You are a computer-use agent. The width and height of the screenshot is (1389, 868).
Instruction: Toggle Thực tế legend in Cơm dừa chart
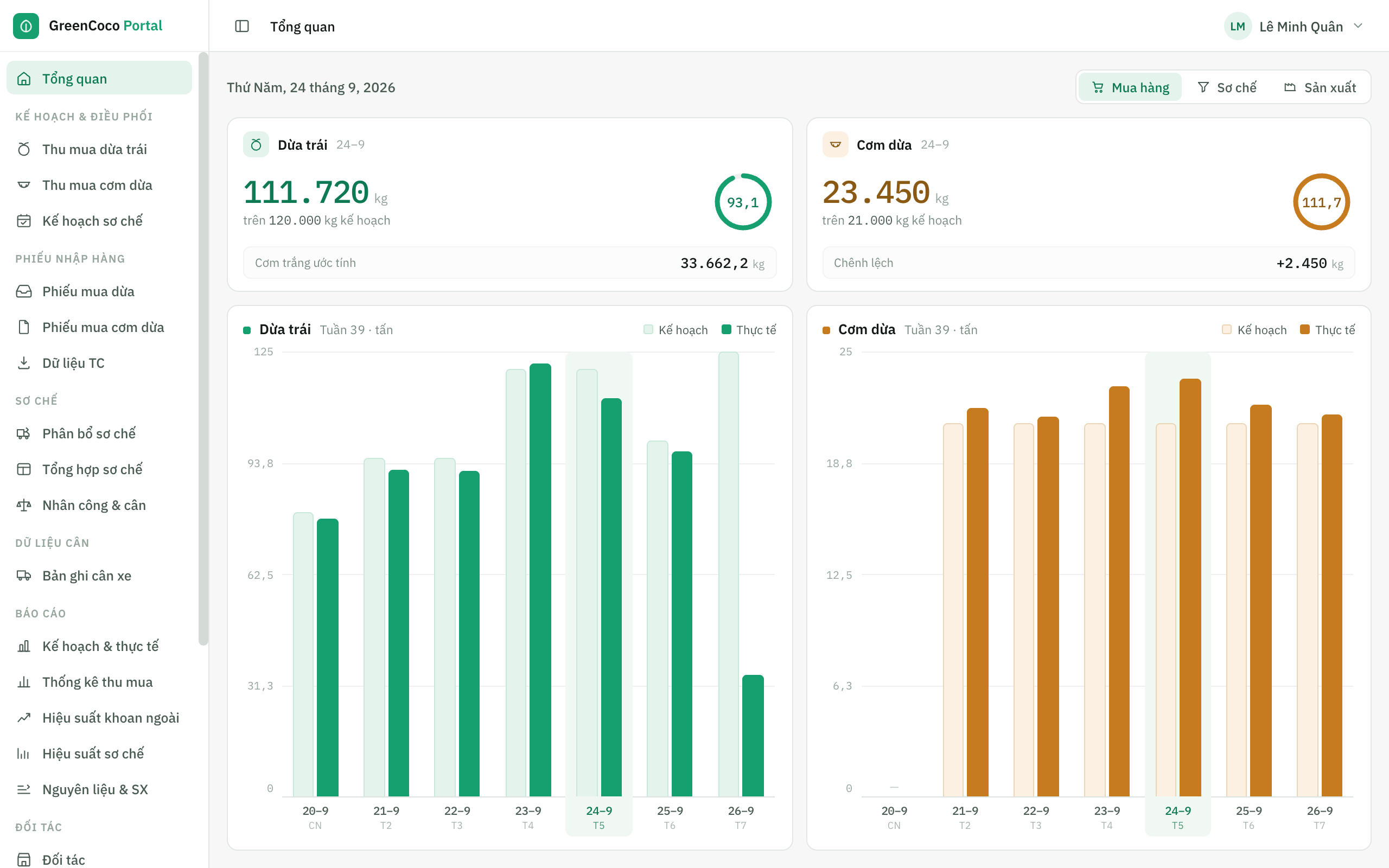1327,329
